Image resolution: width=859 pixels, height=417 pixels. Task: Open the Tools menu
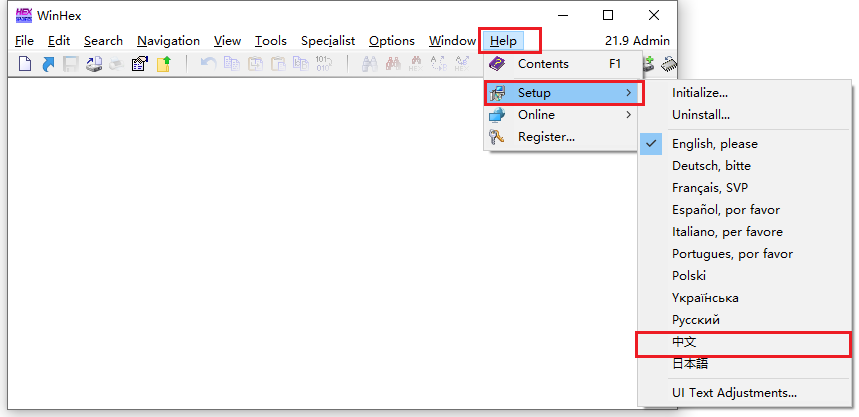271,41
